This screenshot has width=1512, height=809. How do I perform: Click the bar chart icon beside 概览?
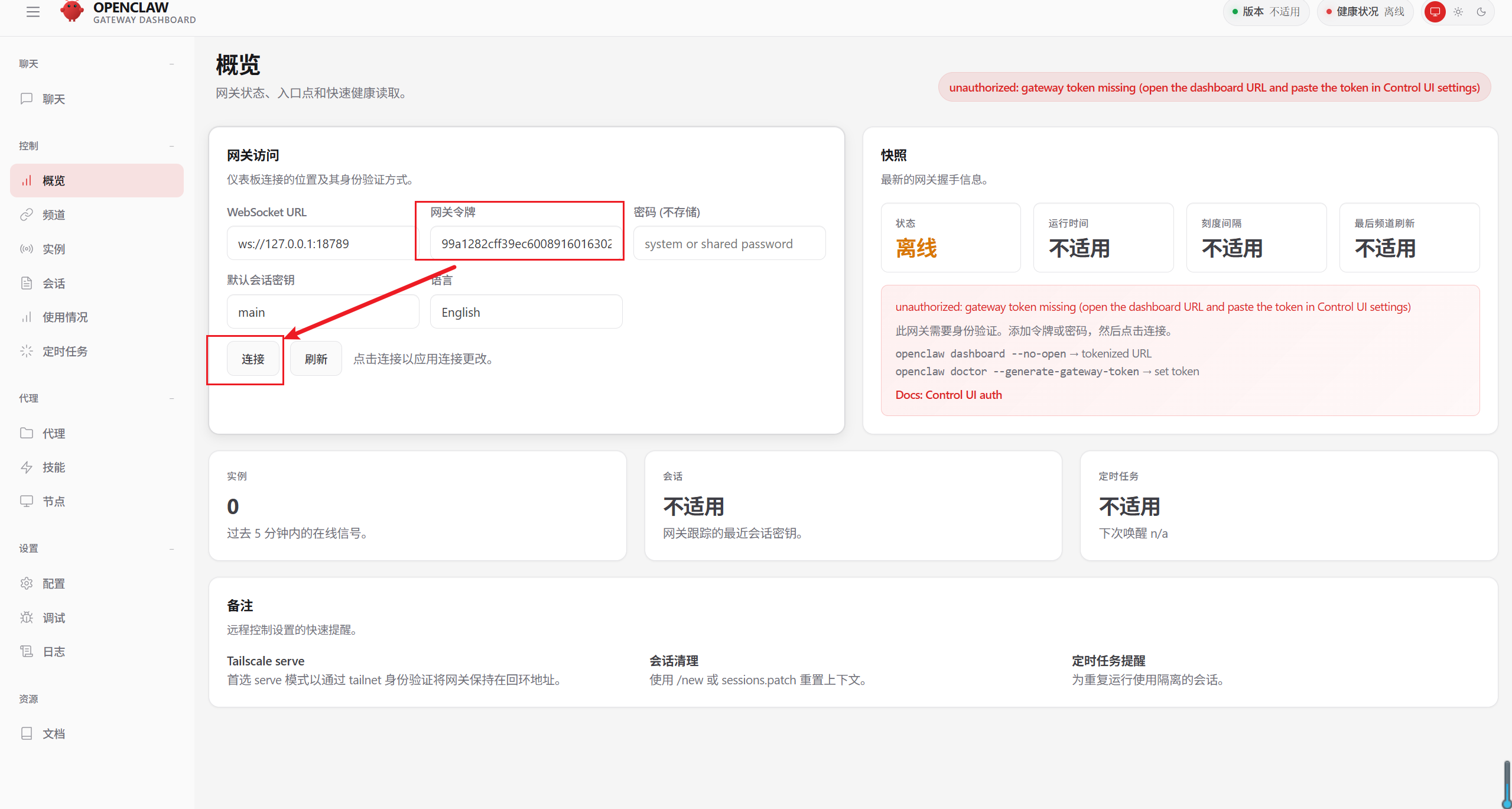tap(27, 180)
